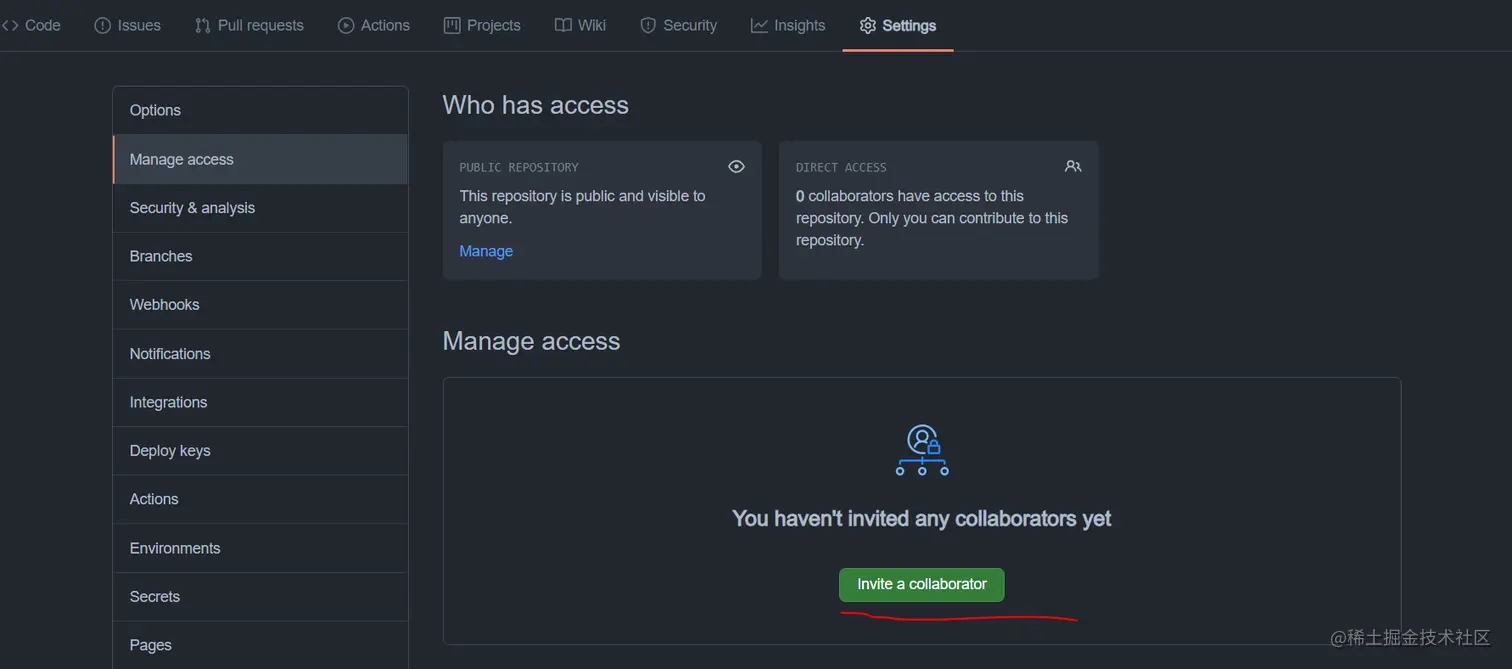The image size is (1512, 669).
Task: Select the Settings tab
Action: coord(898,25)
